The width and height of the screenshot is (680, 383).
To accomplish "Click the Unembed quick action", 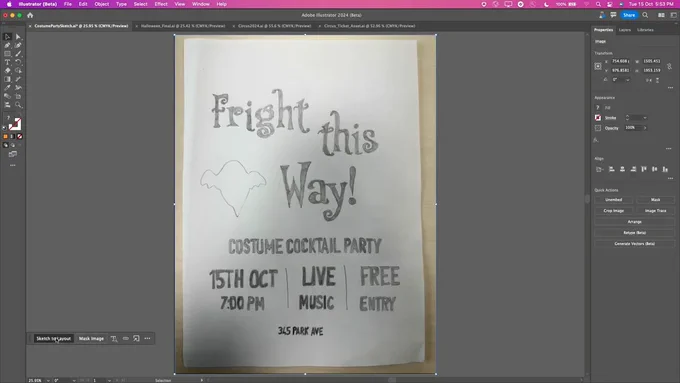I will [613, 200].
